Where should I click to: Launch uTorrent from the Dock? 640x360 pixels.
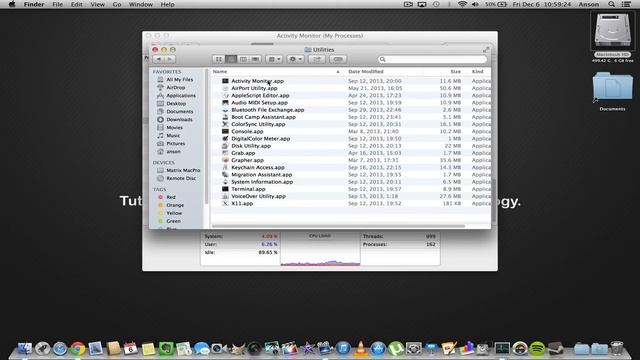(396, 349)
